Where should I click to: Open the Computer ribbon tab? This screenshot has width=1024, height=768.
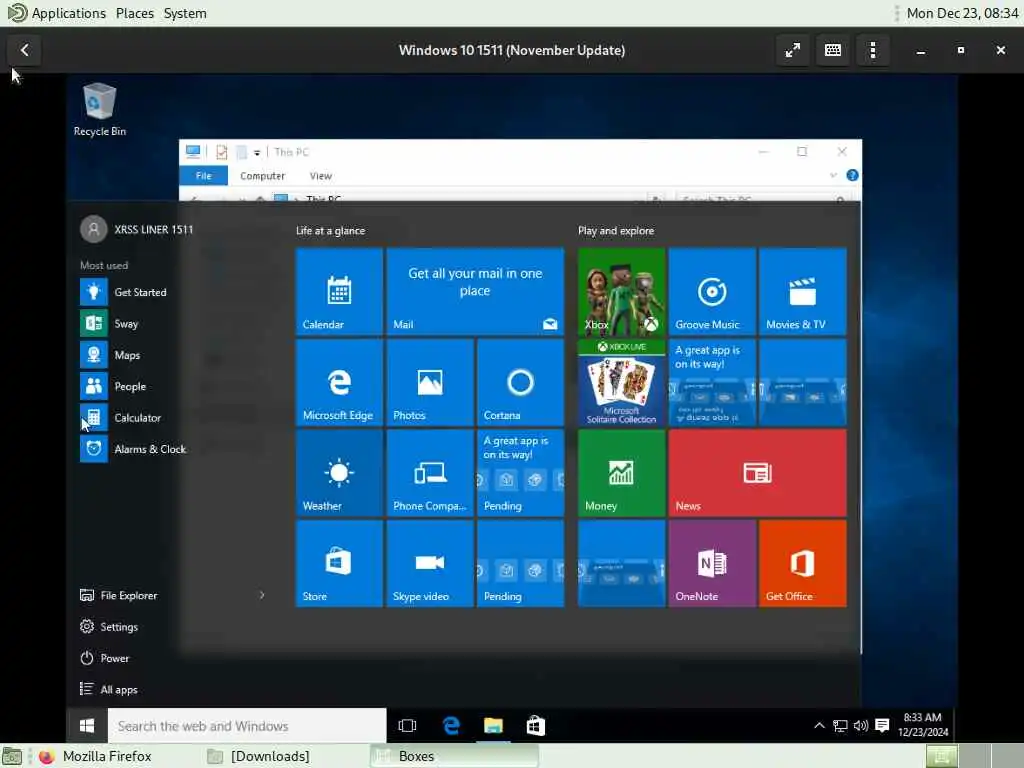(x=263, y=176)
